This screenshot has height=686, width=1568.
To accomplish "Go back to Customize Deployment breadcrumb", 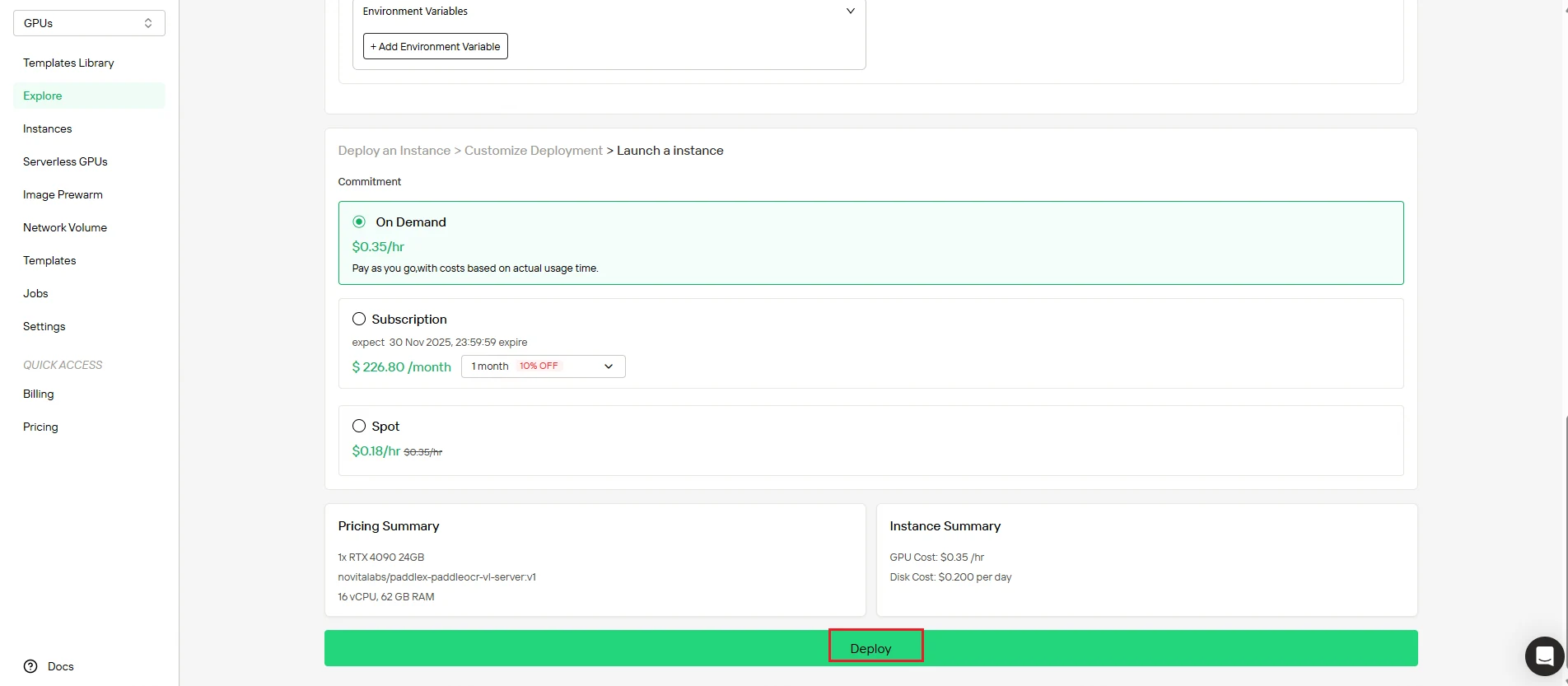I will pyautogui.click(x=533, y=151).
